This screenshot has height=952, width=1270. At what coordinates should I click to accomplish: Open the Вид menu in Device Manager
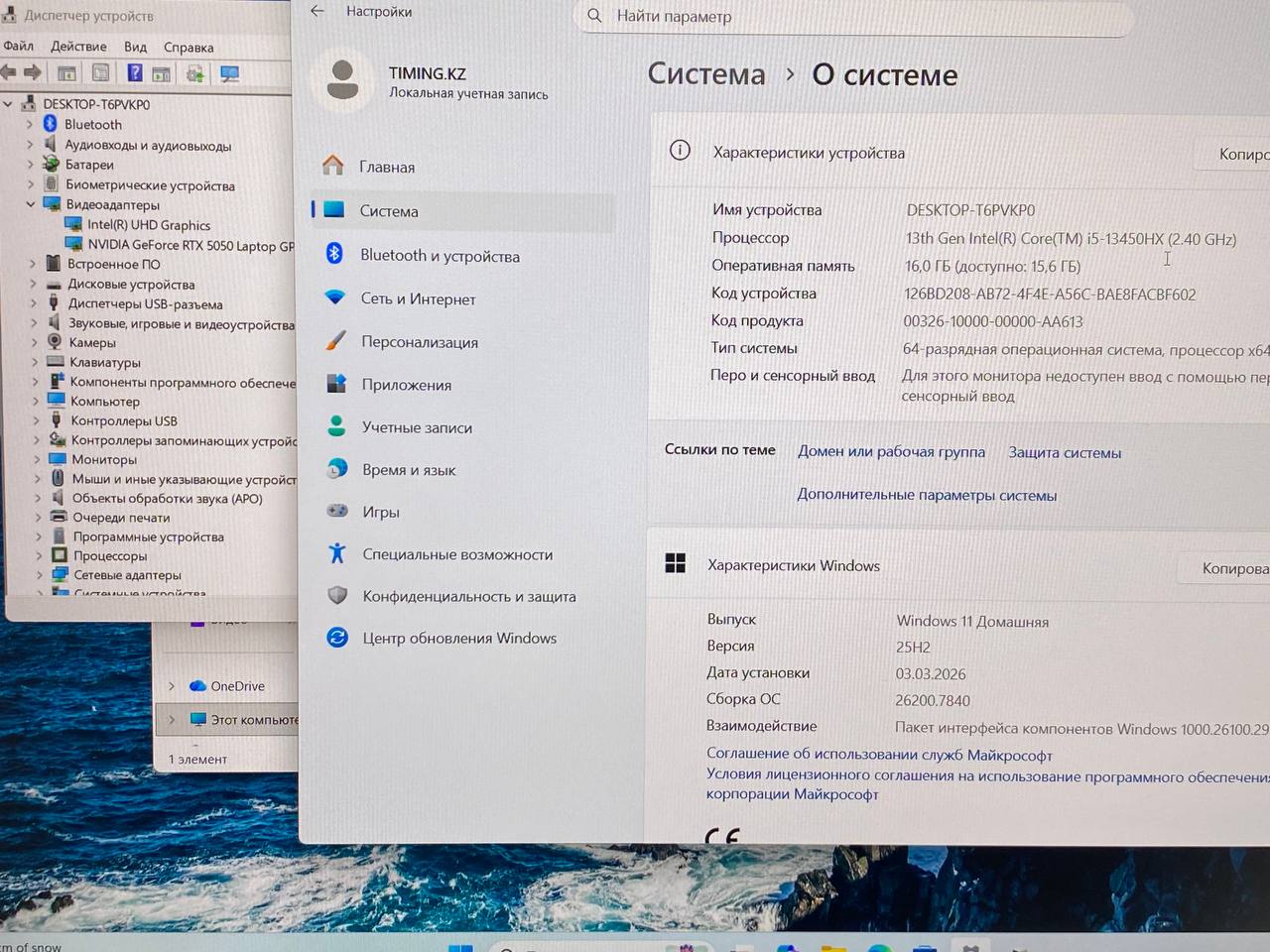click(136, 47)
